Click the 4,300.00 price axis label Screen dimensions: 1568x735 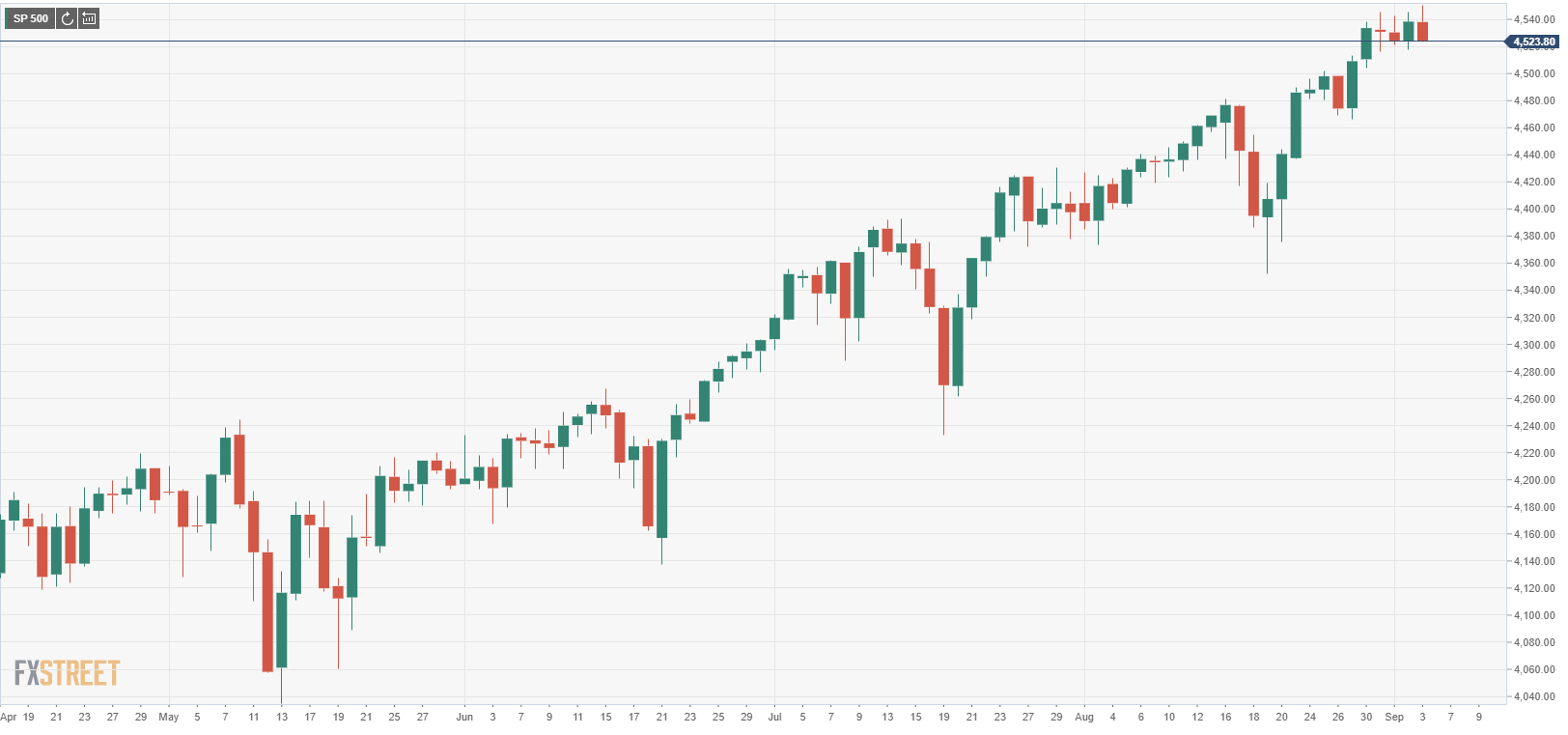(x=1534, y=345)
